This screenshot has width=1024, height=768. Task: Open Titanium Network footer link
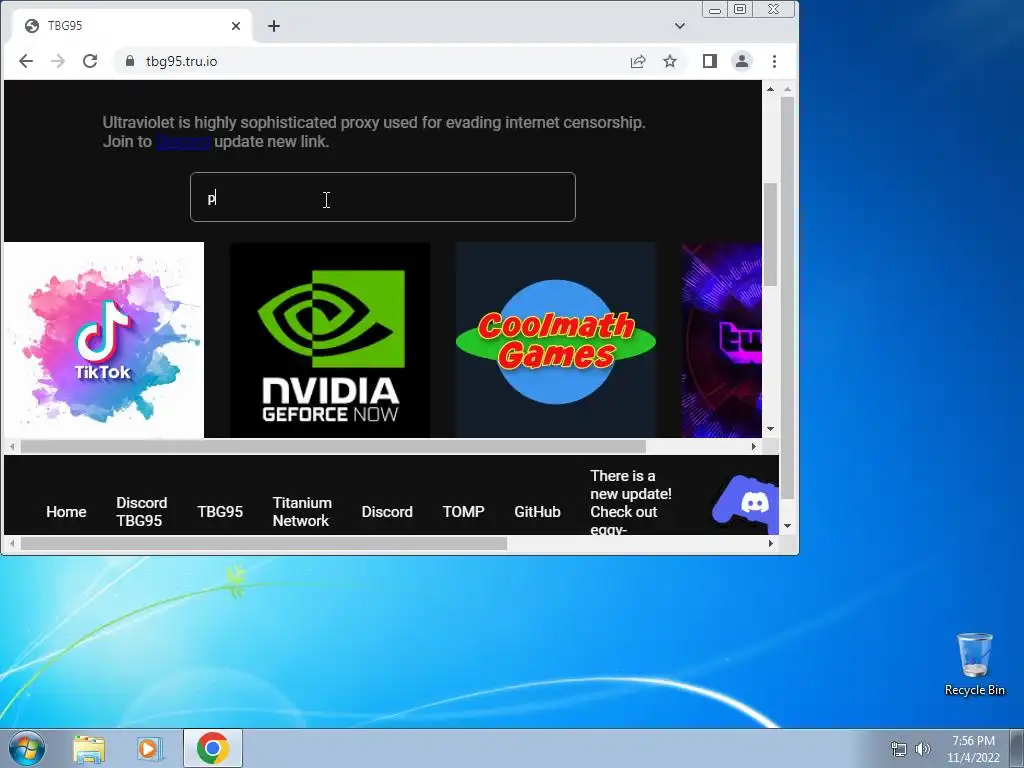click(x=302, y=512)
